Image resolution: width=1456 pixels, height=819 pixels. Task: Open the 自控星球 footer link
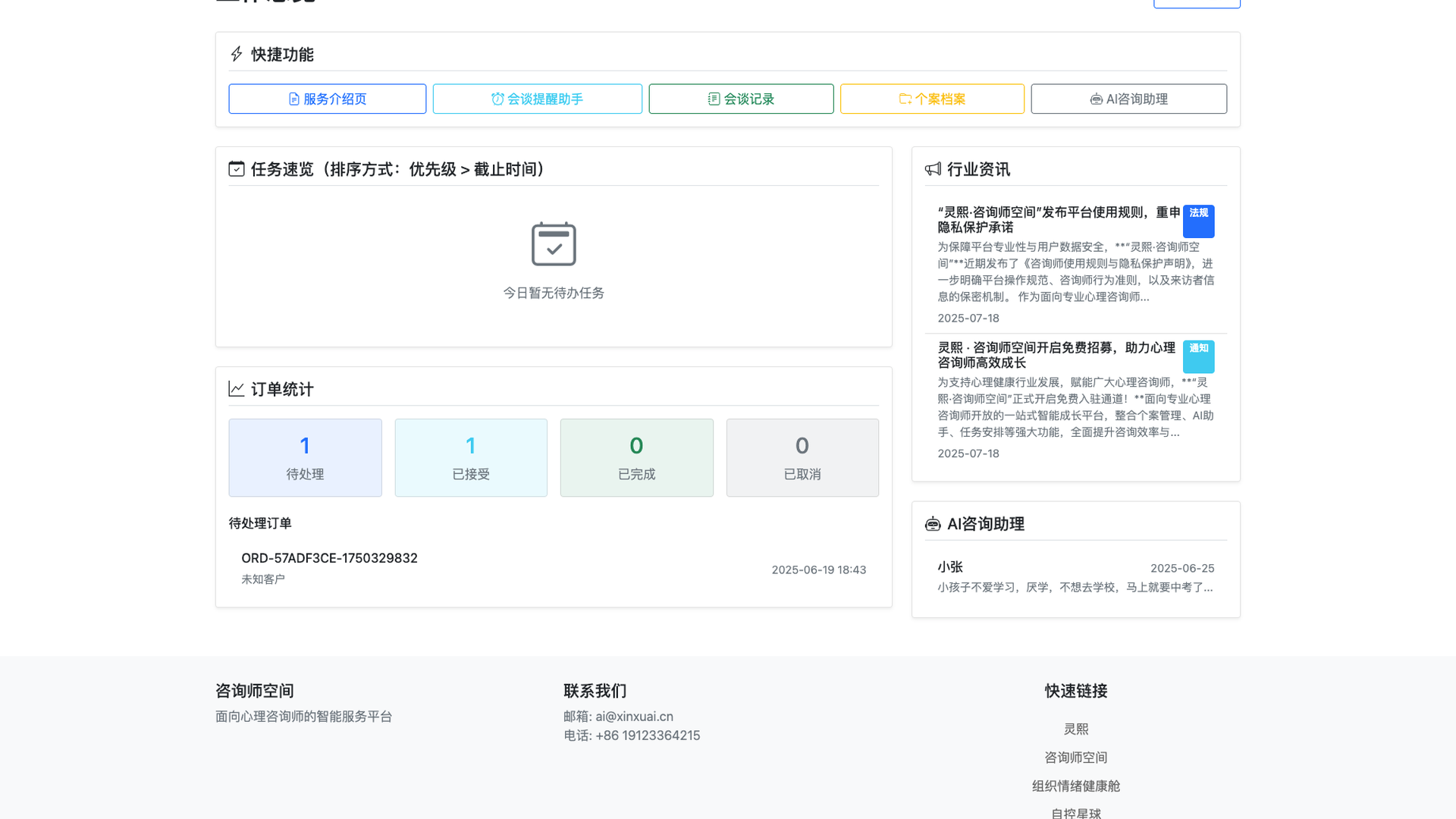(1075, 813)
